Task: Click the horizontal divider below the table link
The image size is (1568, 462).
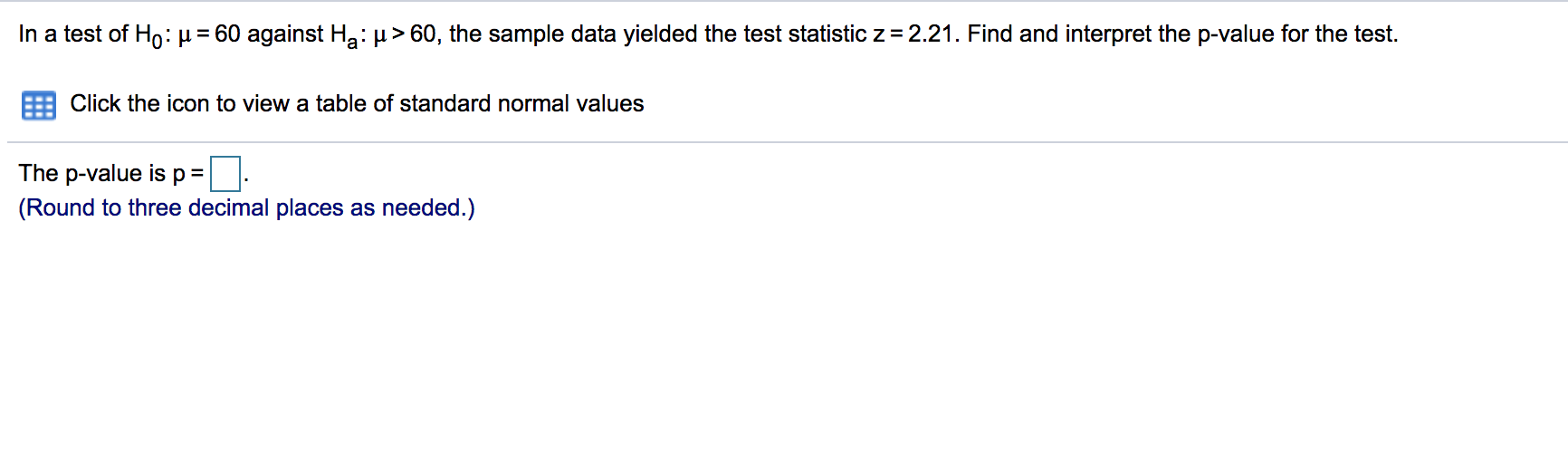Action: click(x=787, y=142)
